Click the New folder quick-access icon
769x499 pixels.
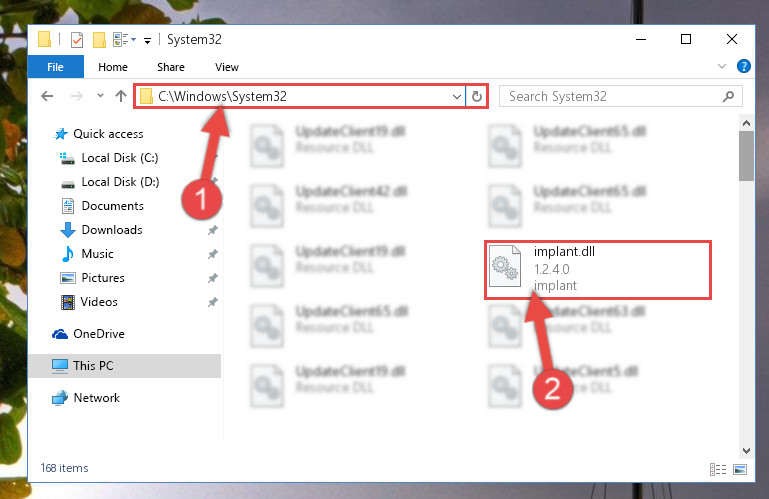[99, 40]
